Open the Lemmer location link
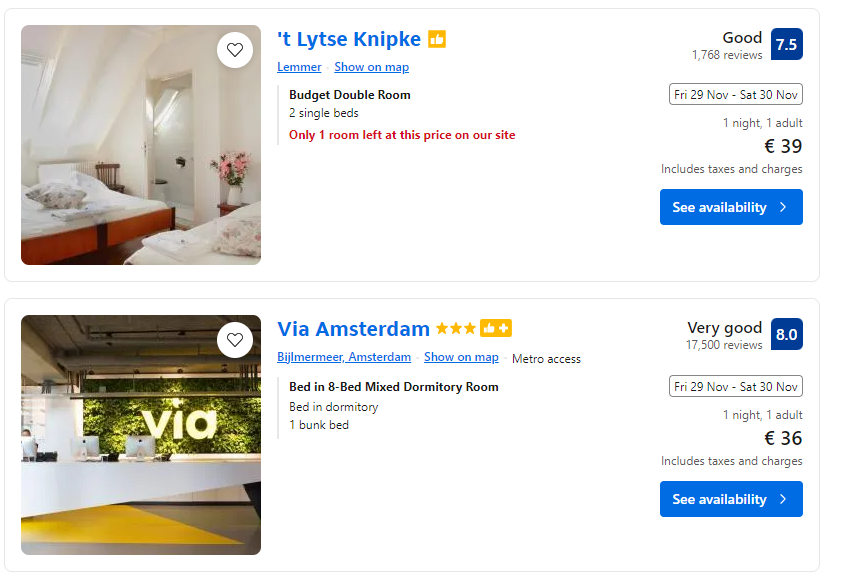The width and height of the screenshot is (851, 583). pos(299,67)
